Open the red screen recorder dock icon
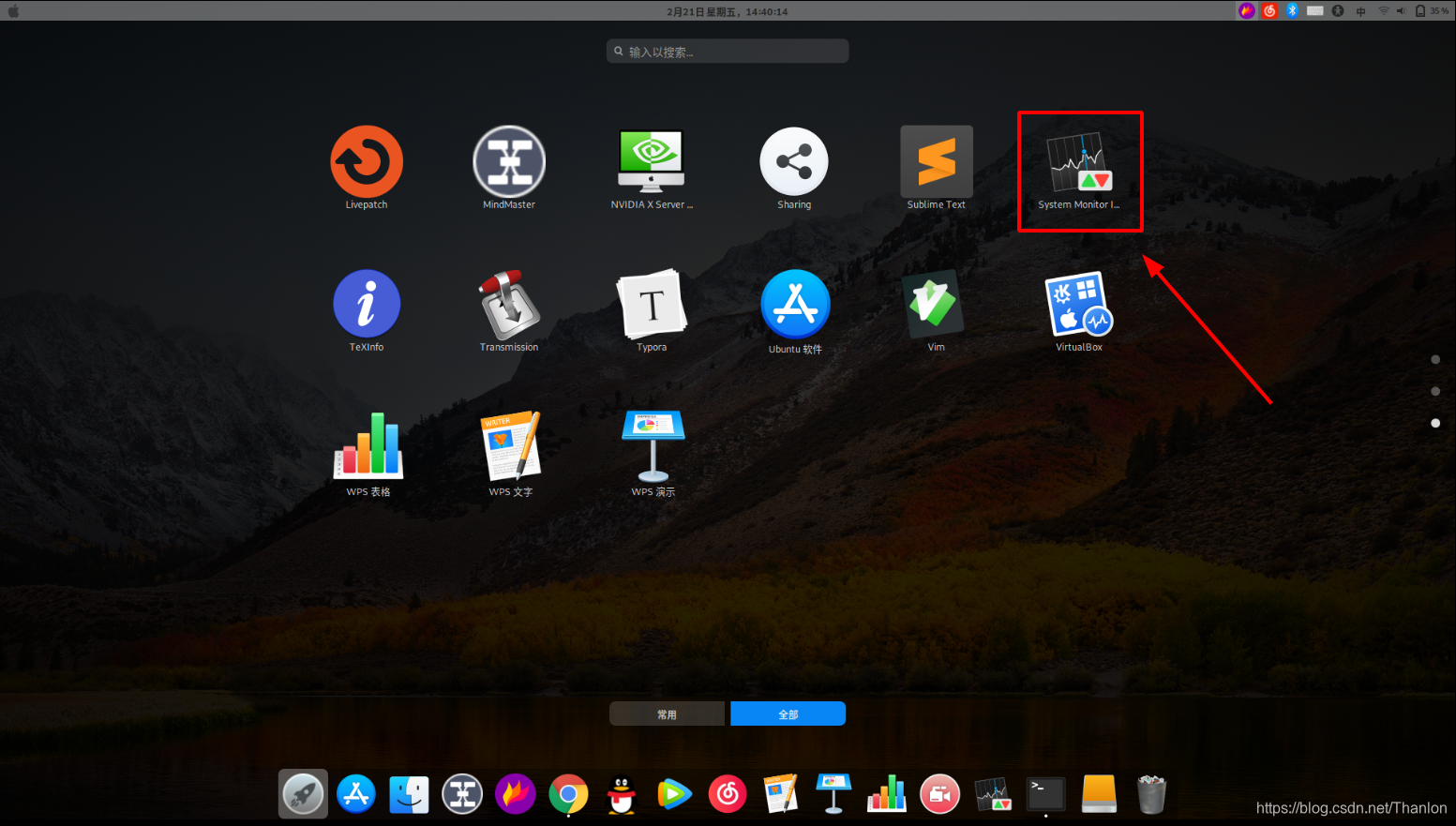Image resolution: width=1456 pixels, height=826 pixels. [x=939, y=794]
